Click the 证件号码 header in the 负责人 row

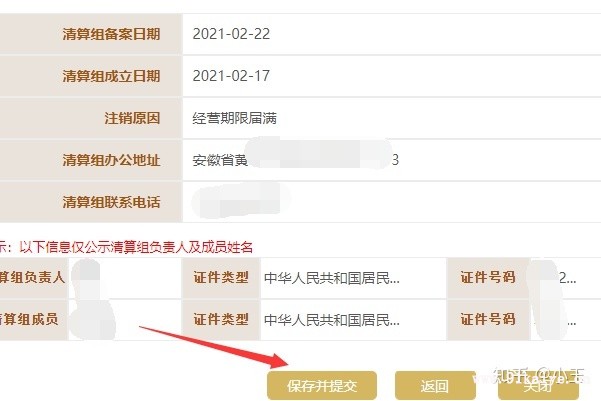point(488,278)
